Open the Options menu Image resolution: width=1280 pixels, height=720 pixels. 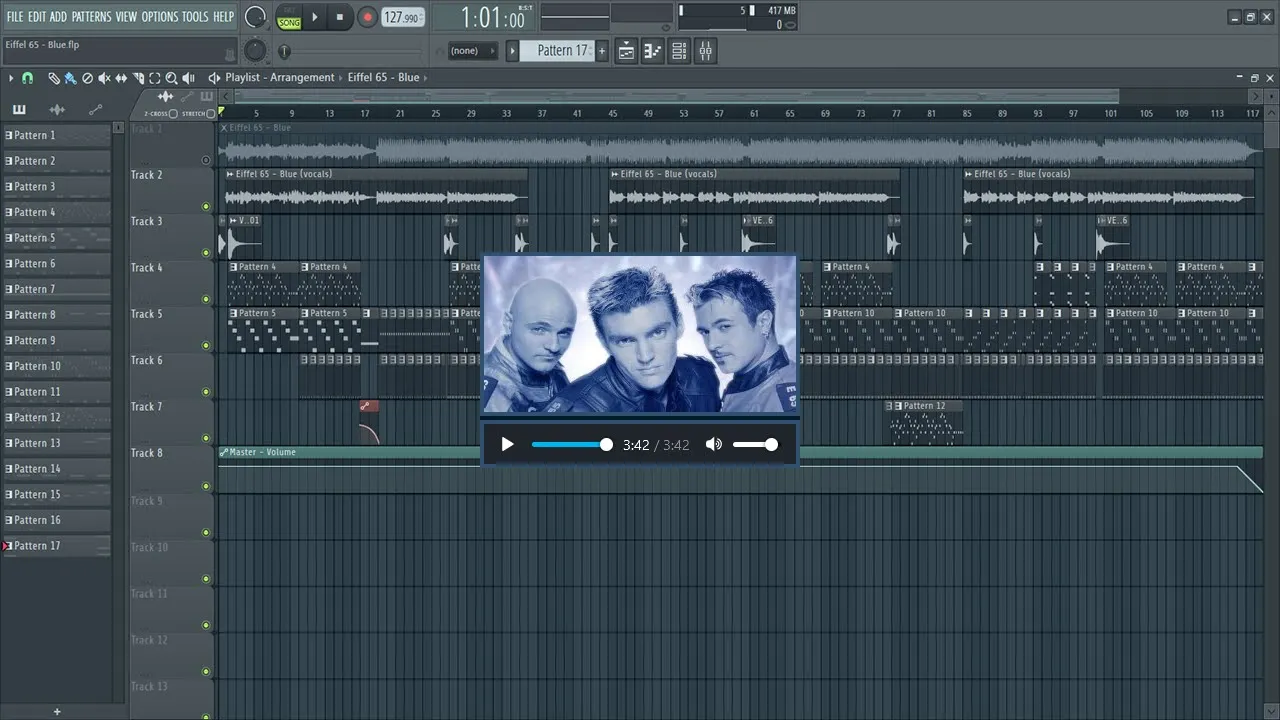tap(159, 17)
